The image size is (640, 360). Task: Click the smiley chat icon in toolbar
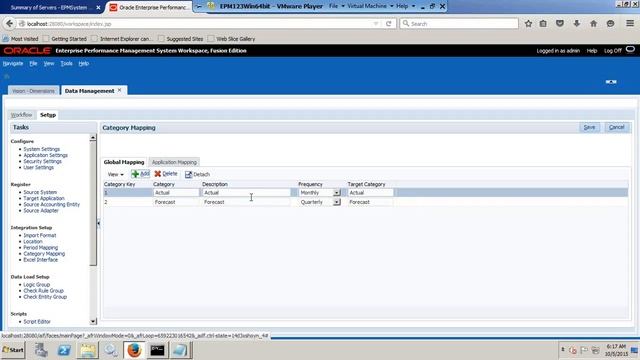pos(610,24)
